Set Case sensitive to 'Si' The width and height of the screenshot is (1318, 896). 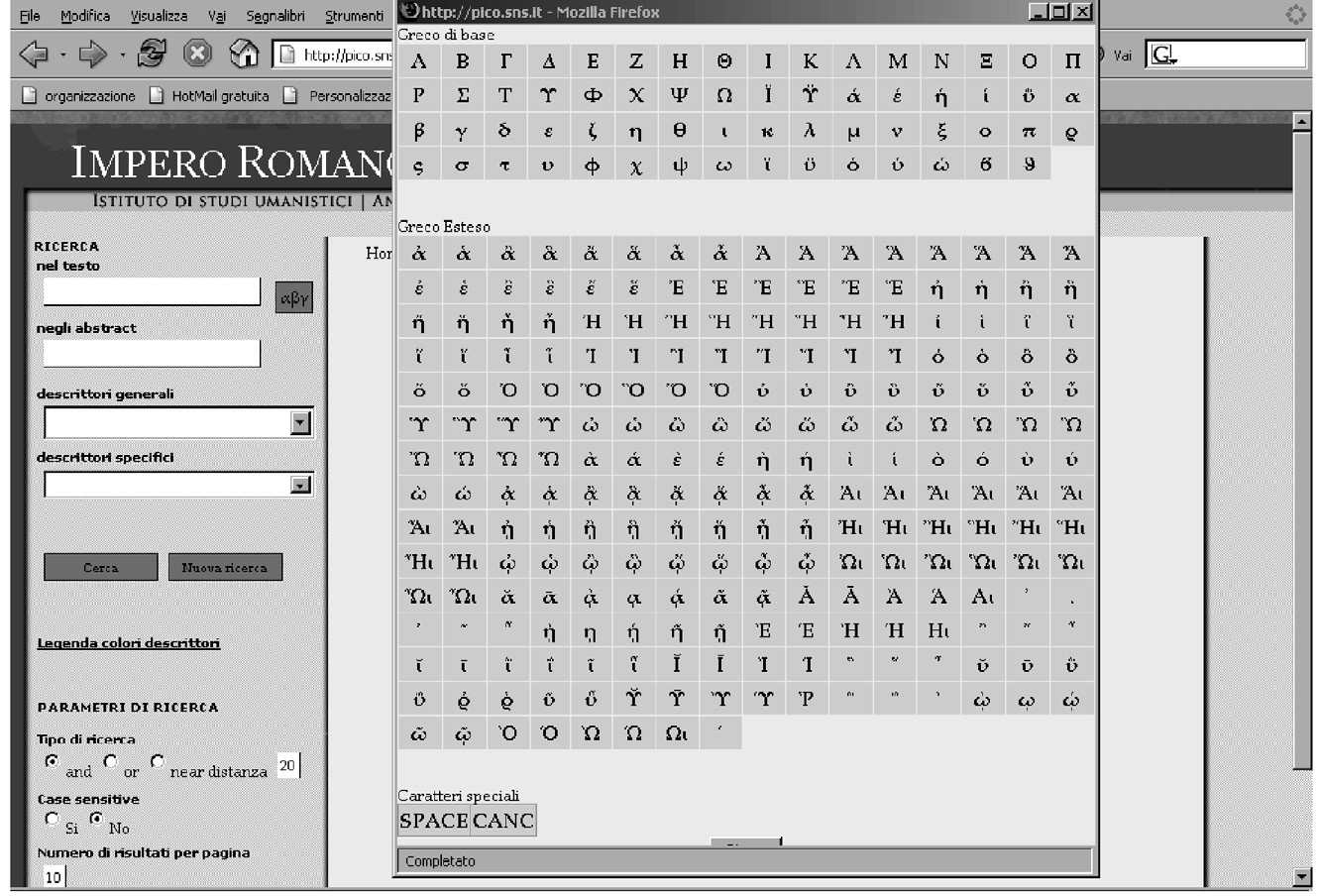[x=52, y=819]
